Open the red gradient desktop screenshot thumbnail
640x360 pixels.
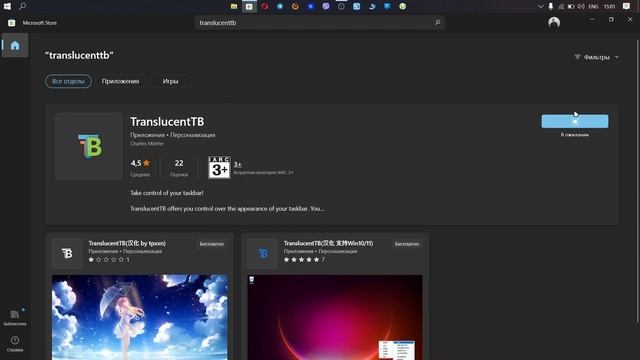(335, 317)
